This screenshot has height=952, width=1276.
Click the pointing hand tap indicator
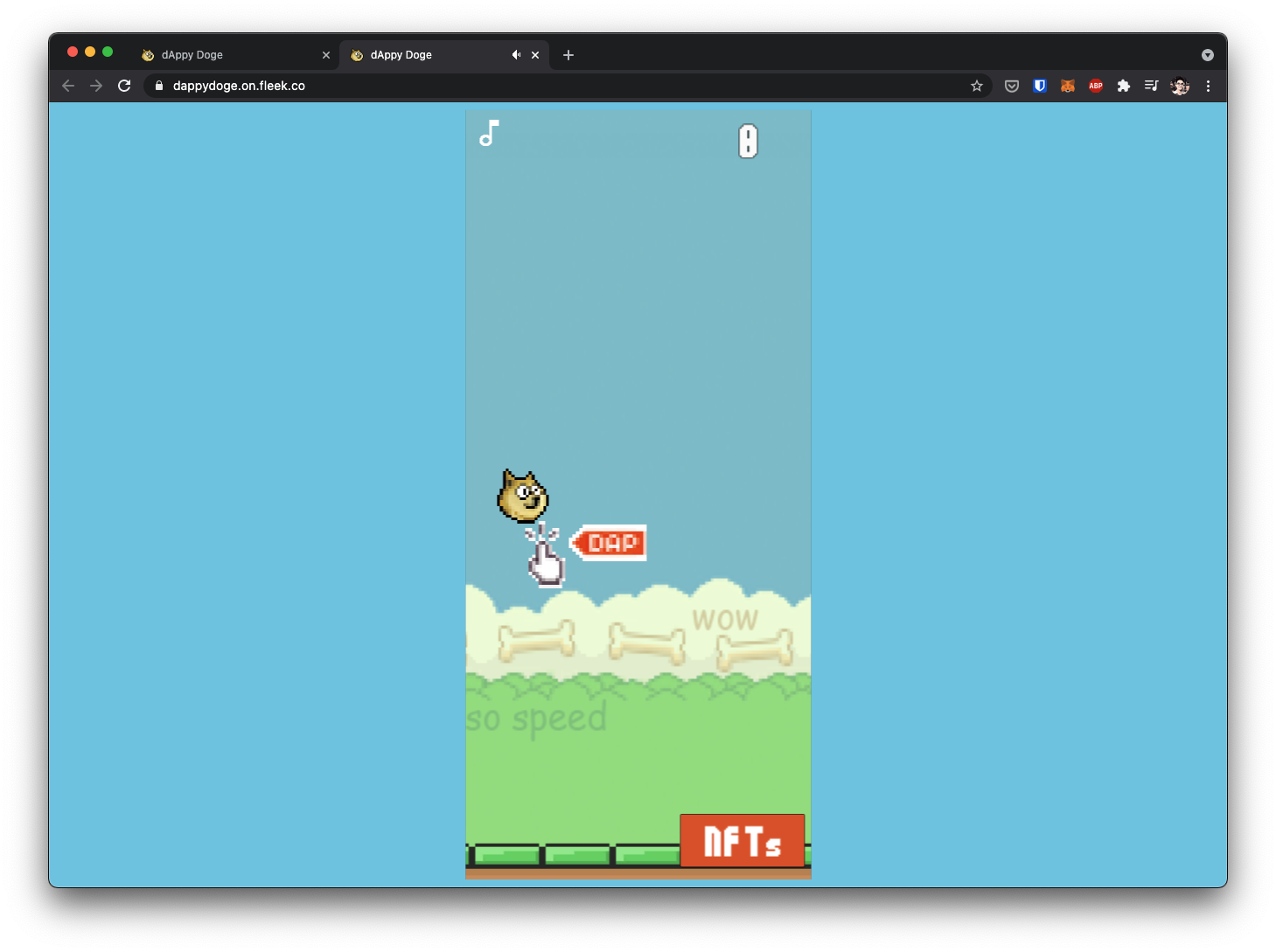(x=546, y=556)
